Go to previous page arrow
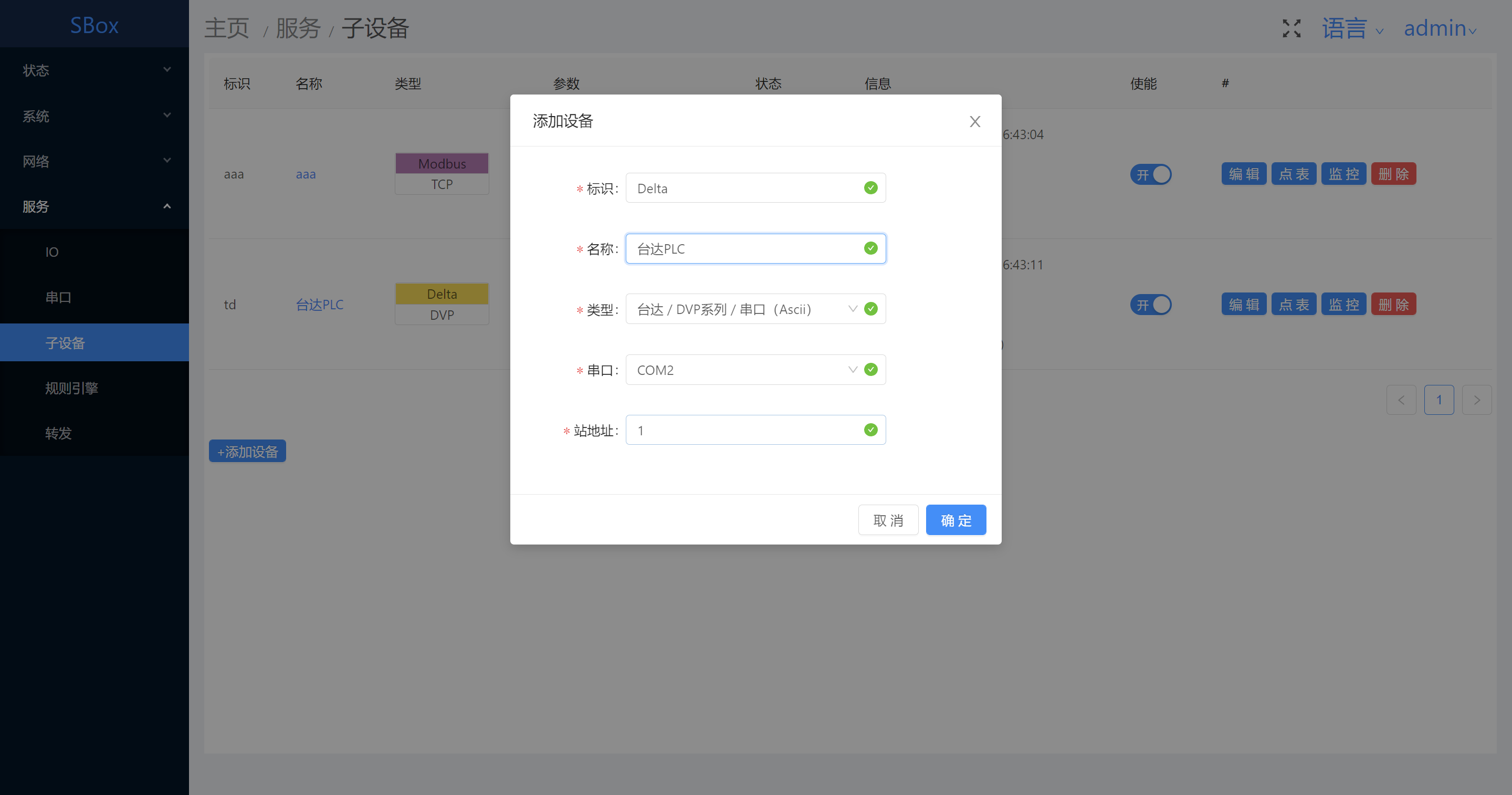The height and width of the screenshot is (795, 1512). coord(1401,400)
